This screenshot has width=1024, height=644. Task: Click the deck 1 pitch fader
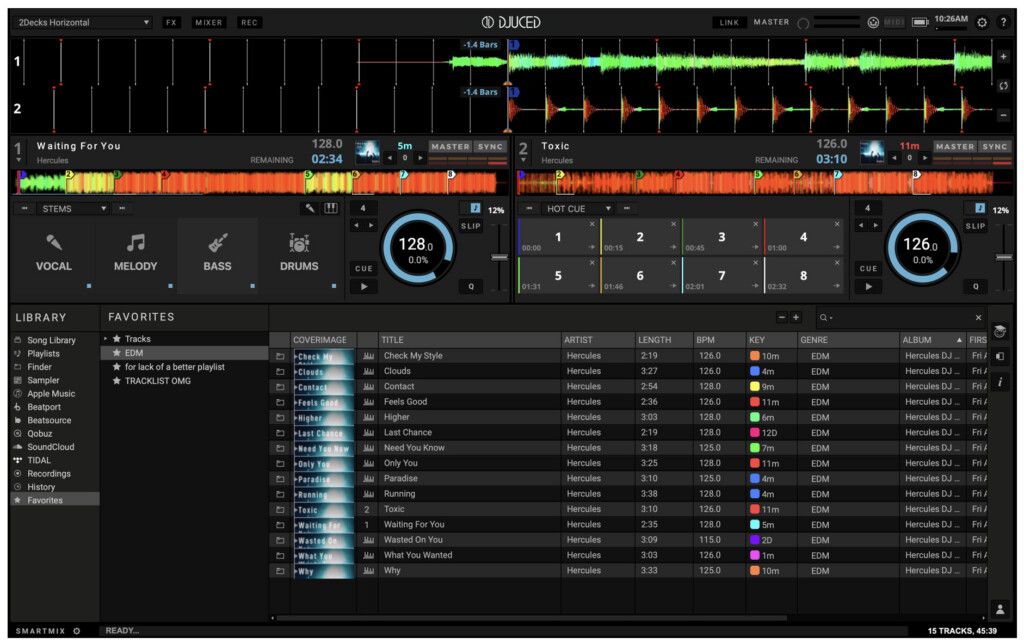[x=500, y=257]
